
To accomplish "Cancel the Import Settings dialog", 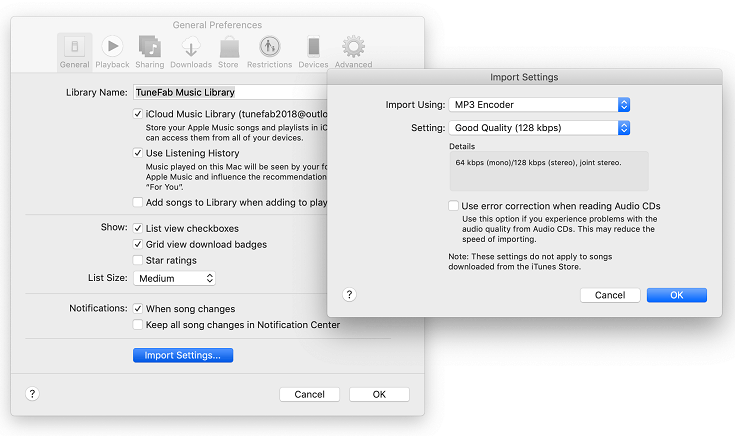I will 610,295.
